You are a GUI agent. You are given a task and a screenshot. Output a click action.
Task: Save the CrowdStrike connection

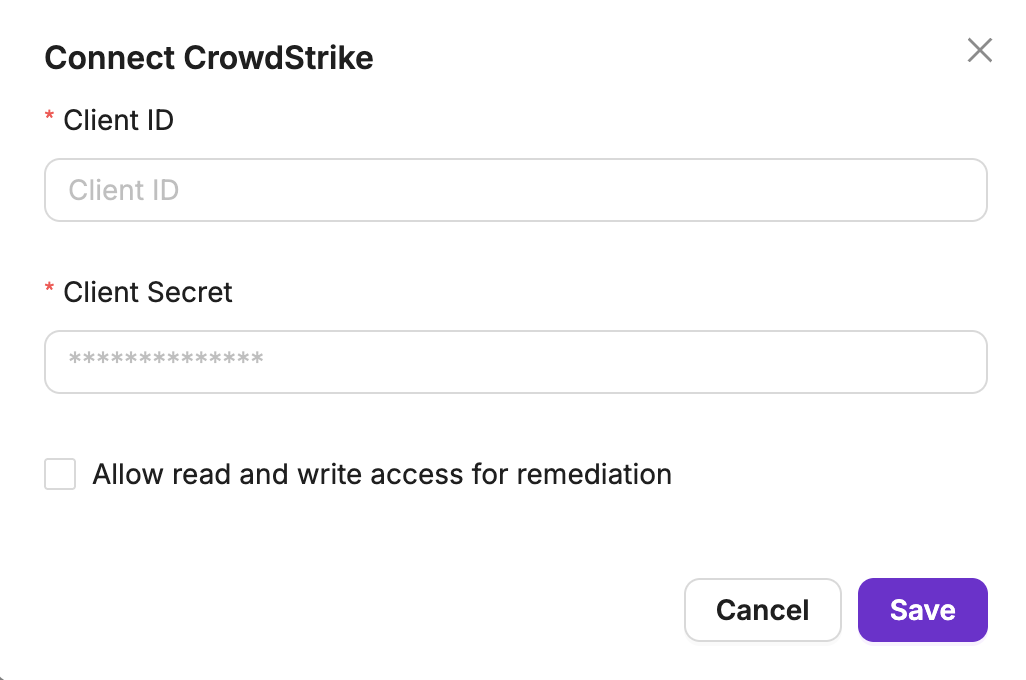click(922, 610)
